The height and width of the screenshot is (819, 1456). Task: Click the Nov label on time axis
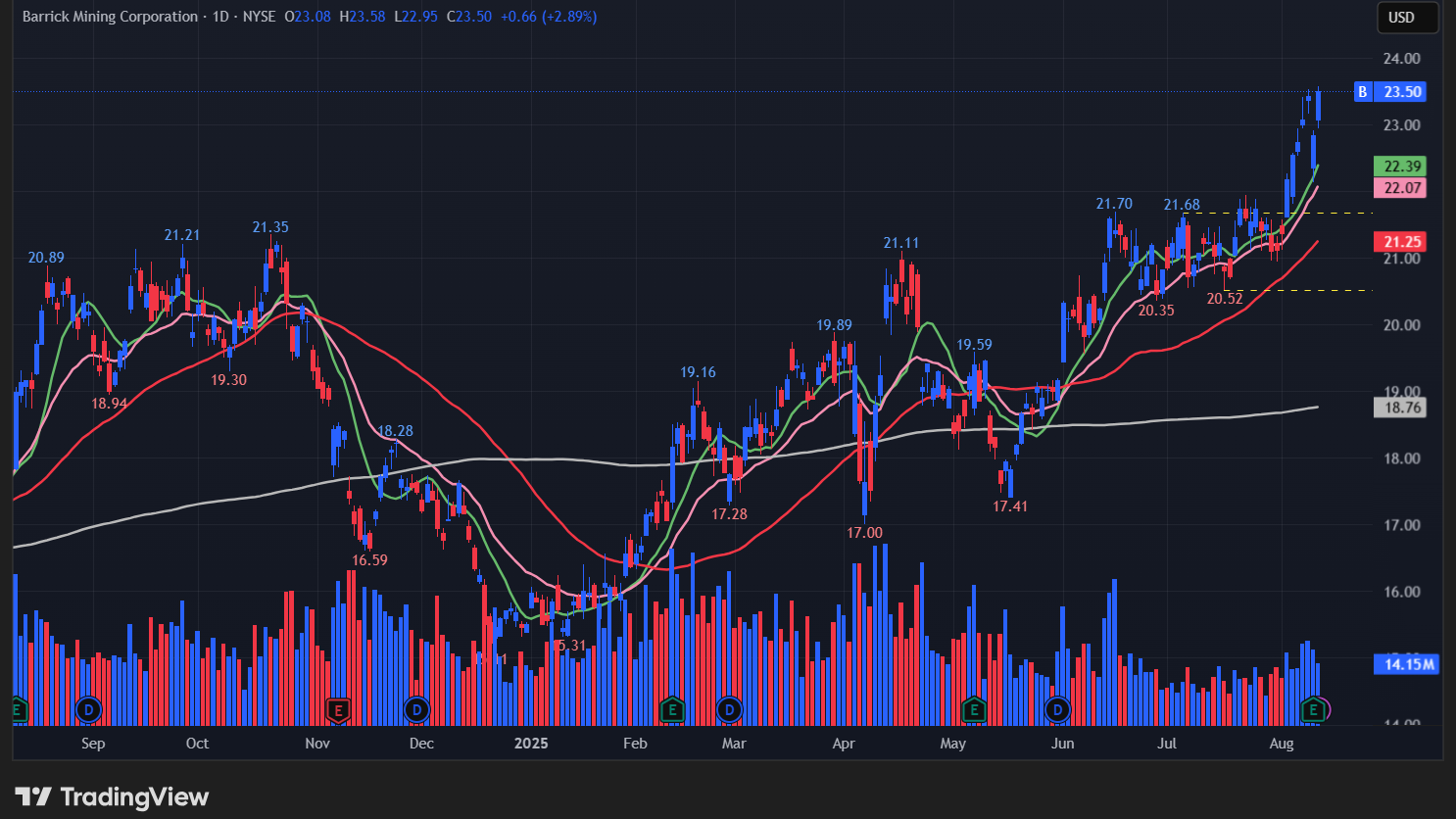pyautogui.click(x=317, y=744)
